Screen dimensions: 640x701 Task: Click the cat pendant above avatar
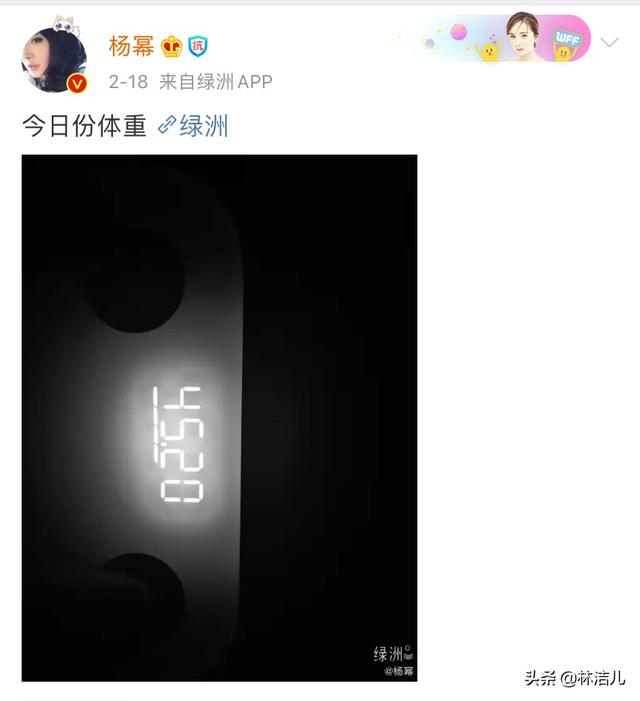(x=66, y=25)
